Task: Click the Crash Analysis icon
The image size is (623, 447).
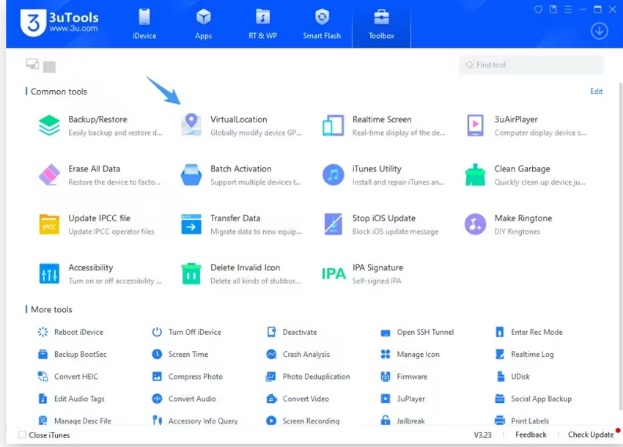Action: coord(271,354)
